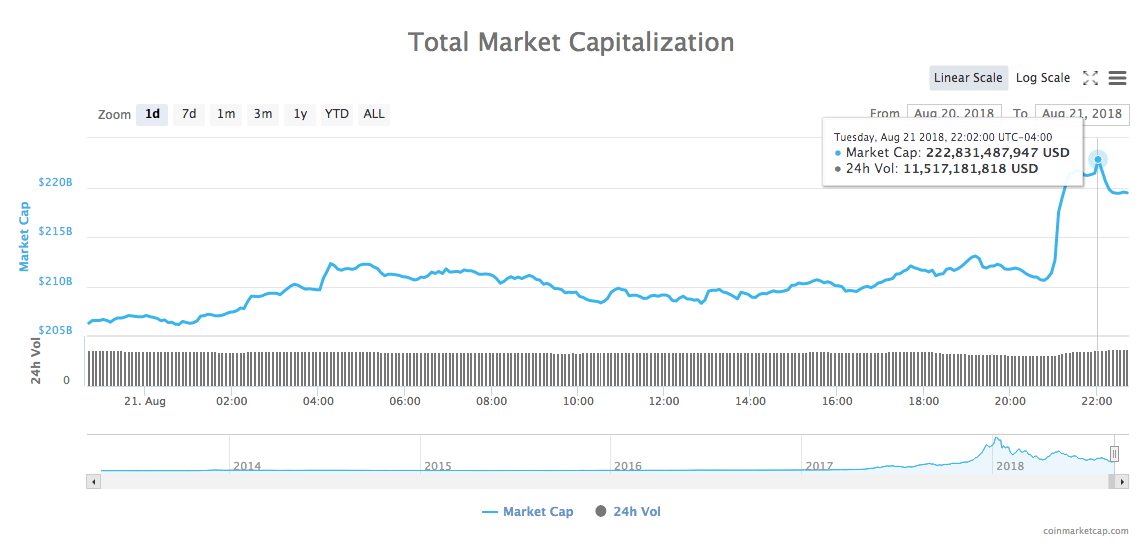
Task: Choose the YTD zoom option
Action: [x=337, y=114]
